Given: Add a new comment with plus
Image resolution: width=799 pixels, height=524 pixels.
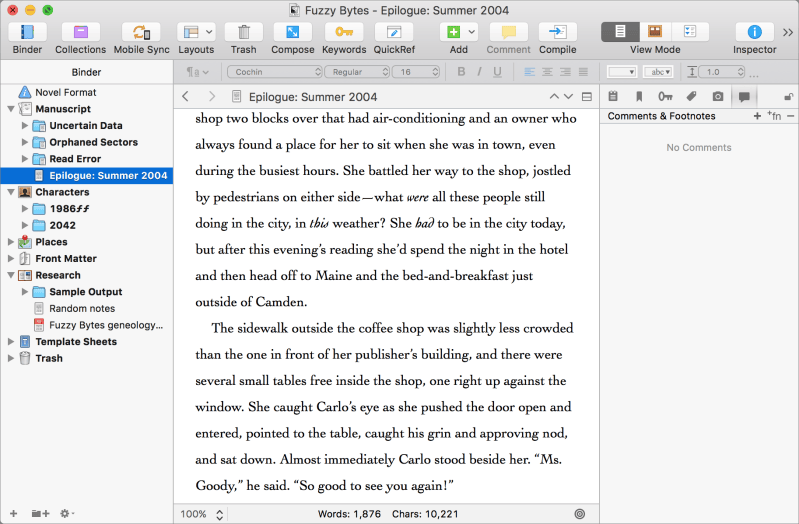Looking at the screenshot, I should click(757, 116).
